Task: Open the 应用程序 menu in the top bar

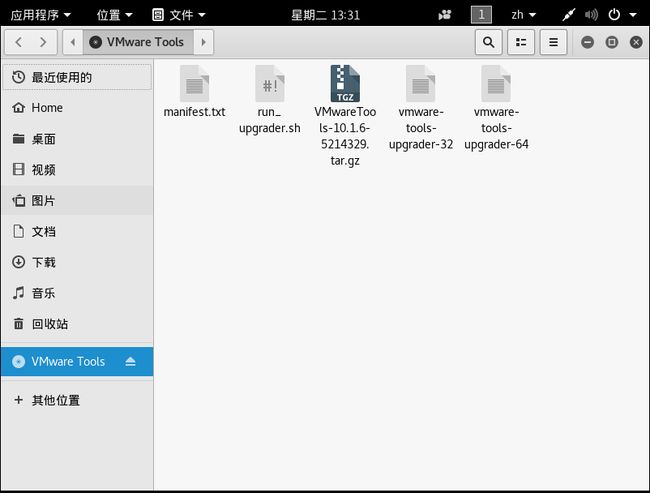Action: click(41, 15)
